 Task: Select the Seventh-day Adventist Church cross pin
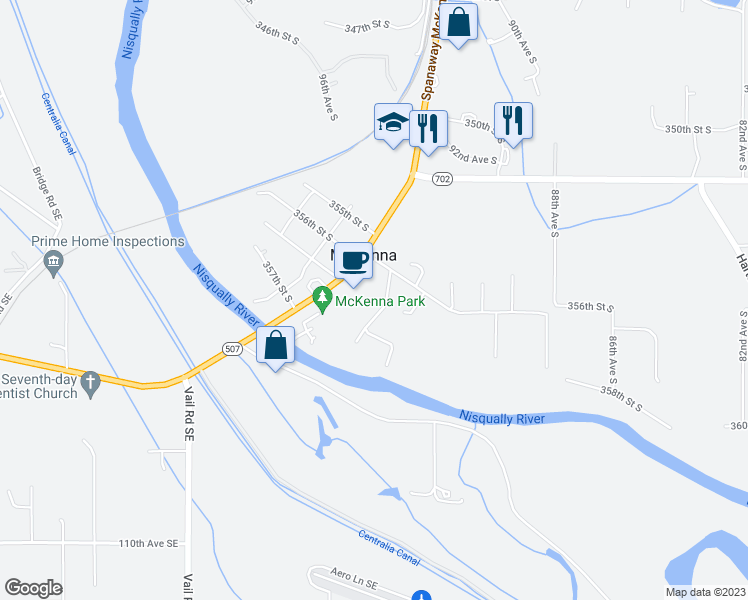tap(91, 385)
